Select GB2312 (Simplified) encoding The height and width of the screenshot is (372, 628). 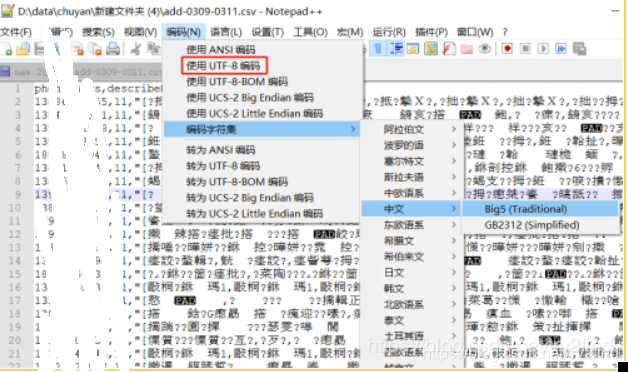click(x=540, y=225)
